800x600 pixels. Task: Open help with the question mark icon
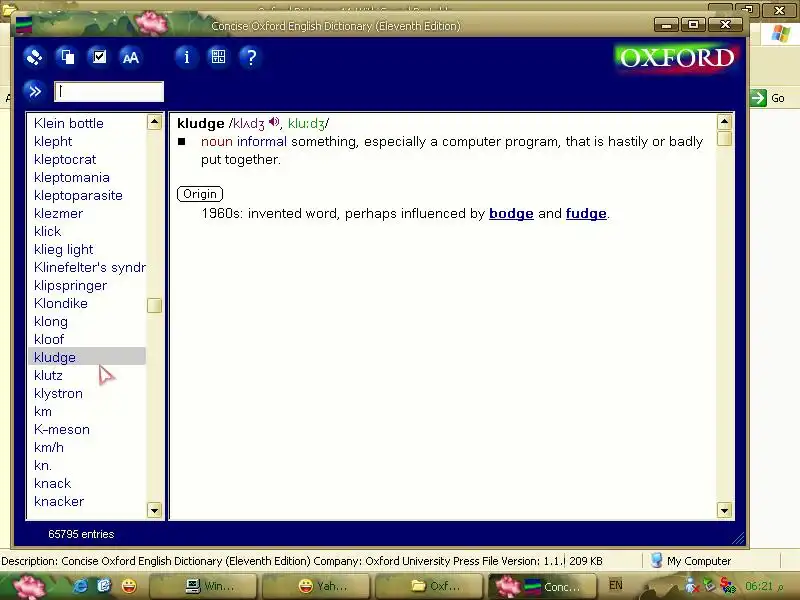pos(251,57)
